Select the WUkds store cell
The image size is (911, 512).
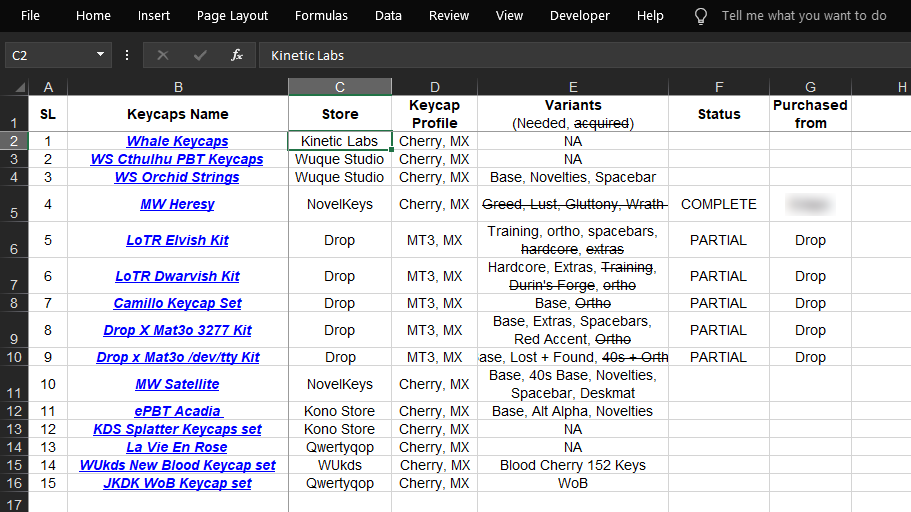(340, 466)
